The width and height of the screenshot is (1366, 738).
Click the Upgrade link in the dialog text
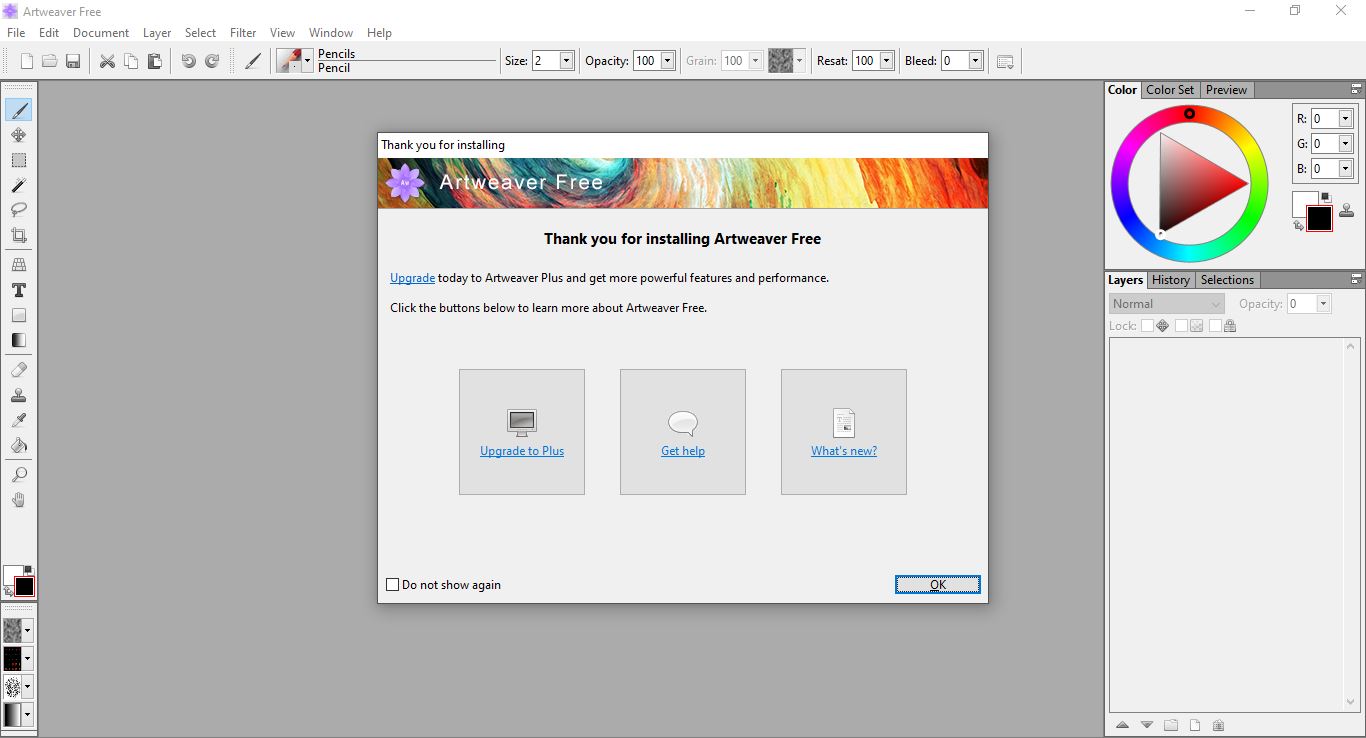click(412, 278)
